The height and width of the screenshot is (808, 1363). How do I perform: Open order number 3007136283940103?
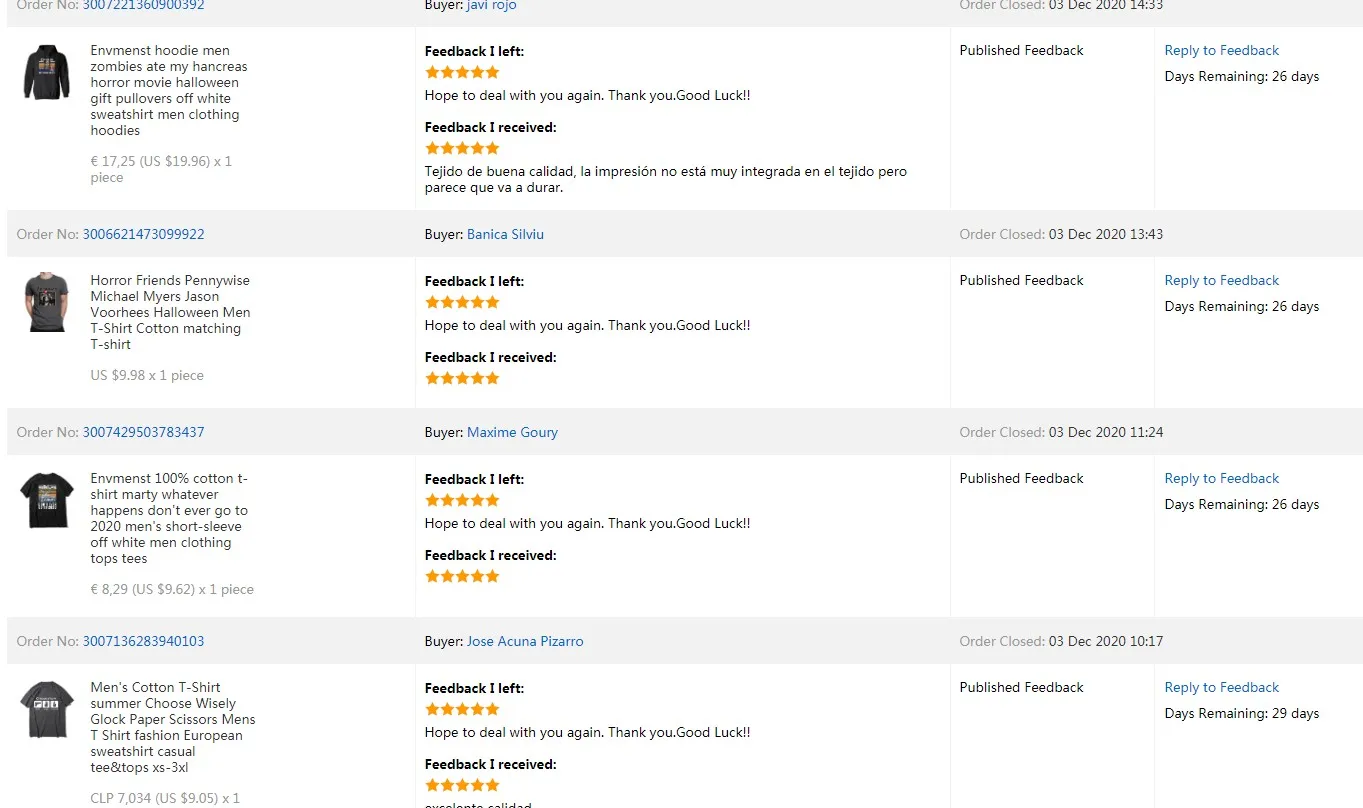[143, 641]
